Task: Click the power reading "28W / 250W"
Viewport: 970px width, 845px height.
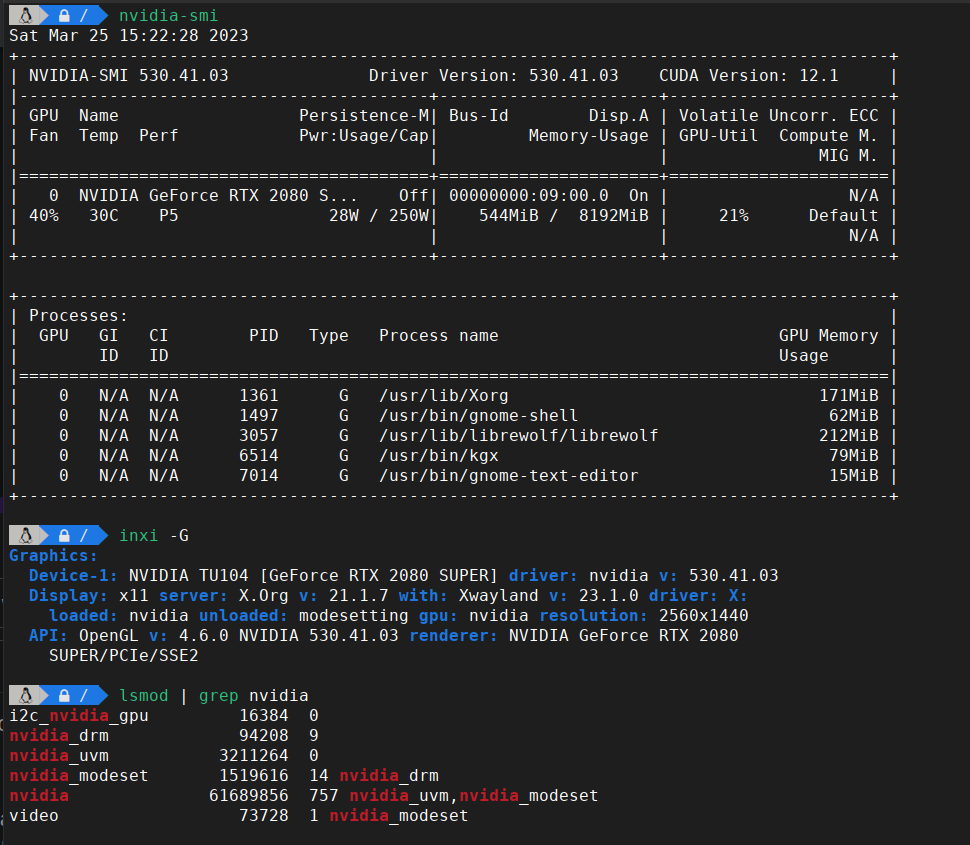Action: 379,215
